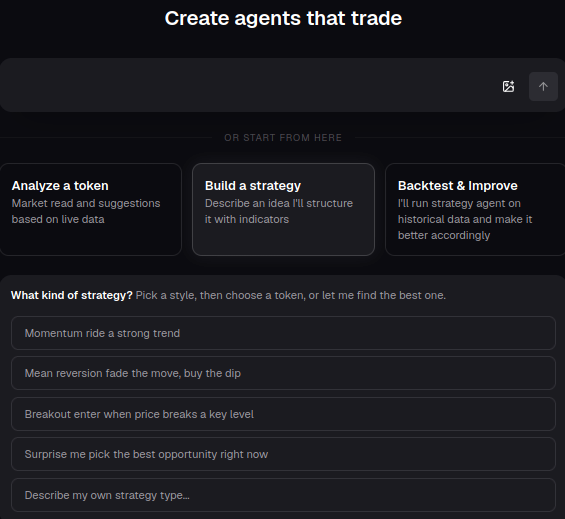Click Surprise me pick the best opportunity
The image size is (565, 519).
283,454
